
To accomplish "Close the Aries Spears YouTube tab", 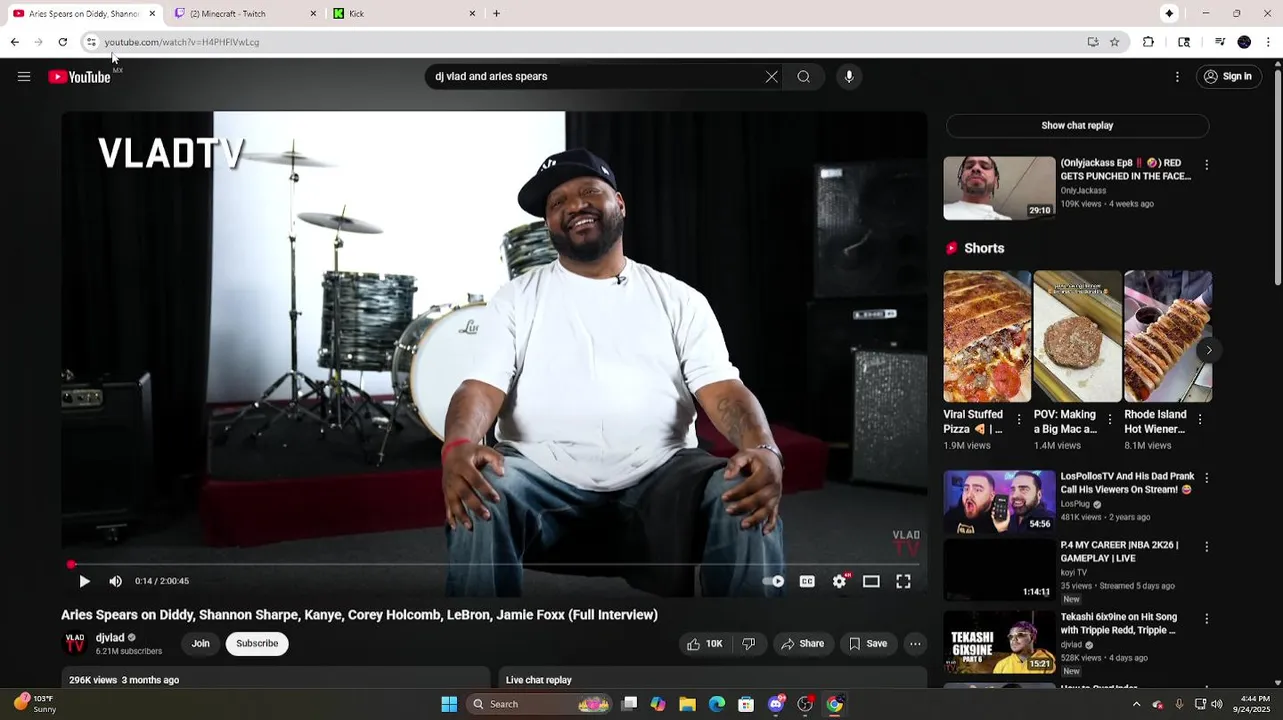I will click(152, 14).
